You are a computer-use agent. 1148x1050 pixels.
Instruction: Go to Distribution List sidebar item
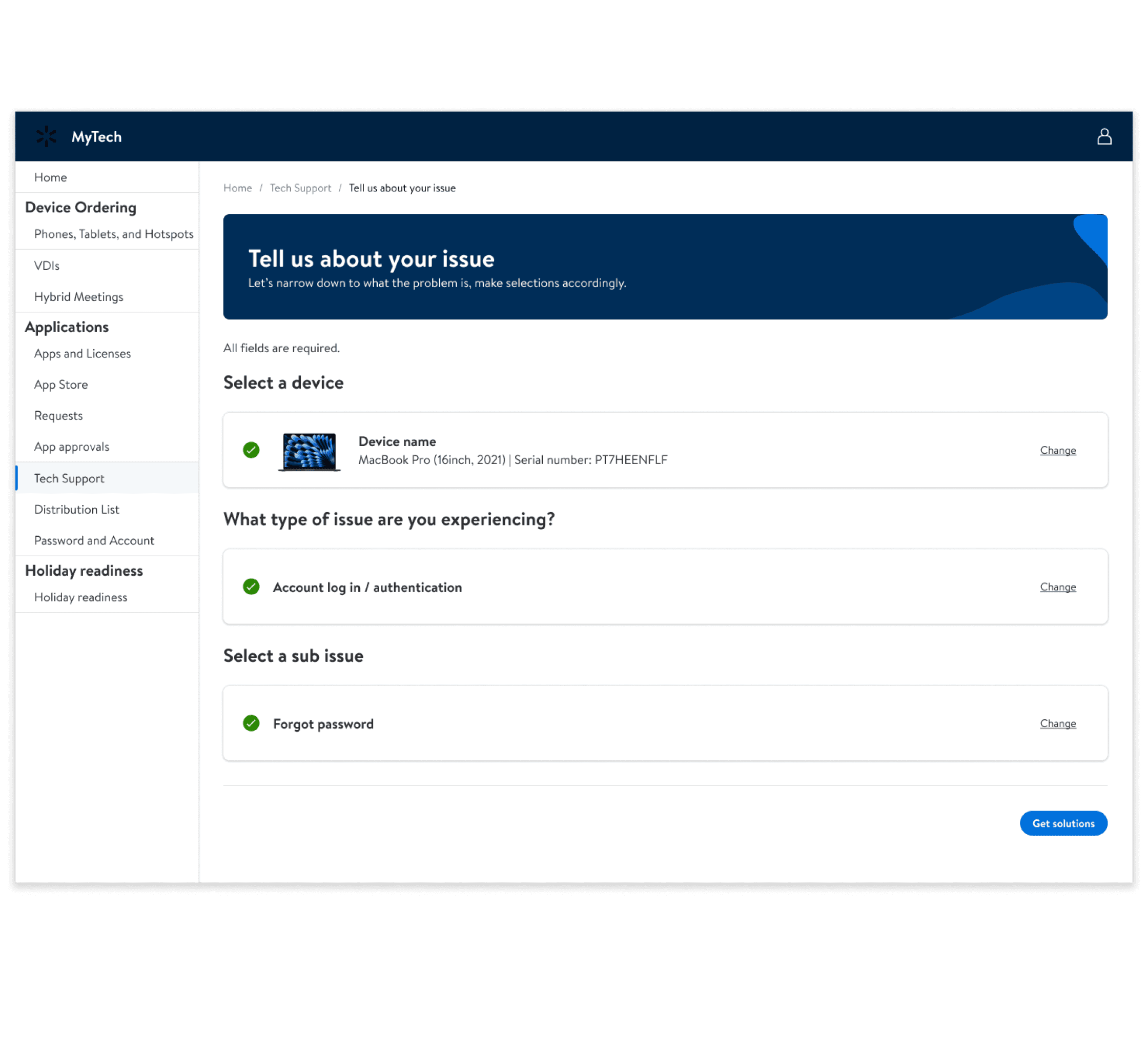[77, 509]
